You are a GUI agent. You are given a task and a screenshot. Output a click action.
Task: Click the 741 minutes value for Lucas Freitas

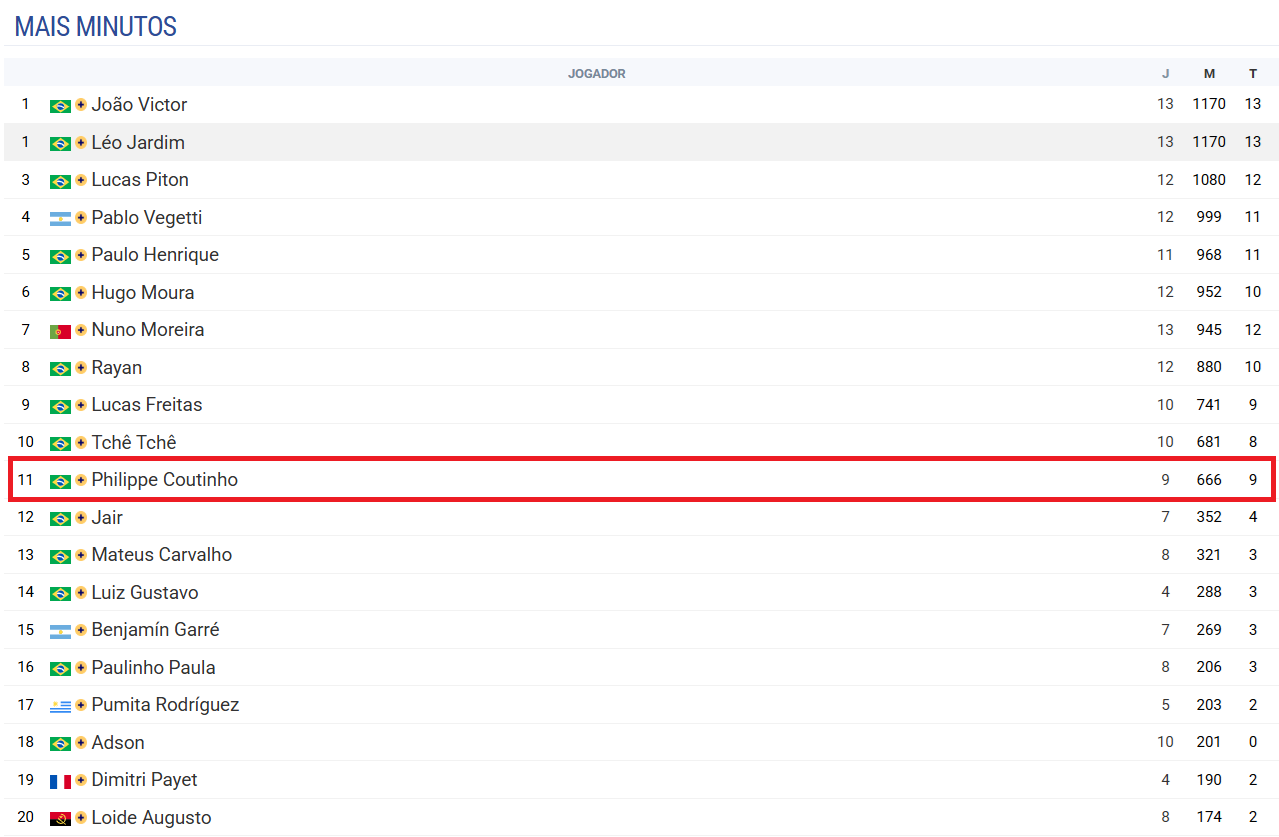[1209, 405]
